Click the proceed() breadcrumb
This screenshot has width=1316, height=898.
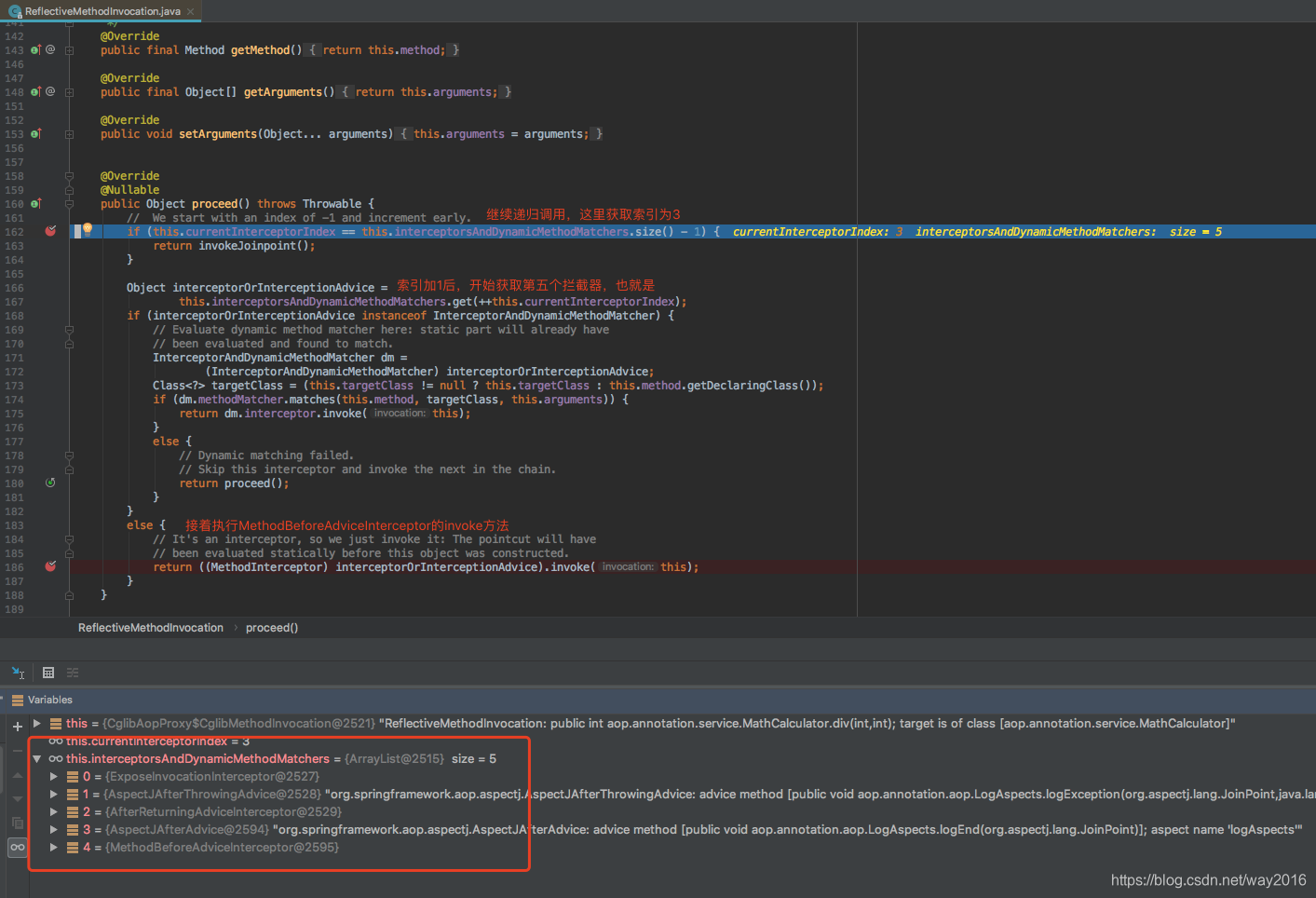(x=272, y=628)
